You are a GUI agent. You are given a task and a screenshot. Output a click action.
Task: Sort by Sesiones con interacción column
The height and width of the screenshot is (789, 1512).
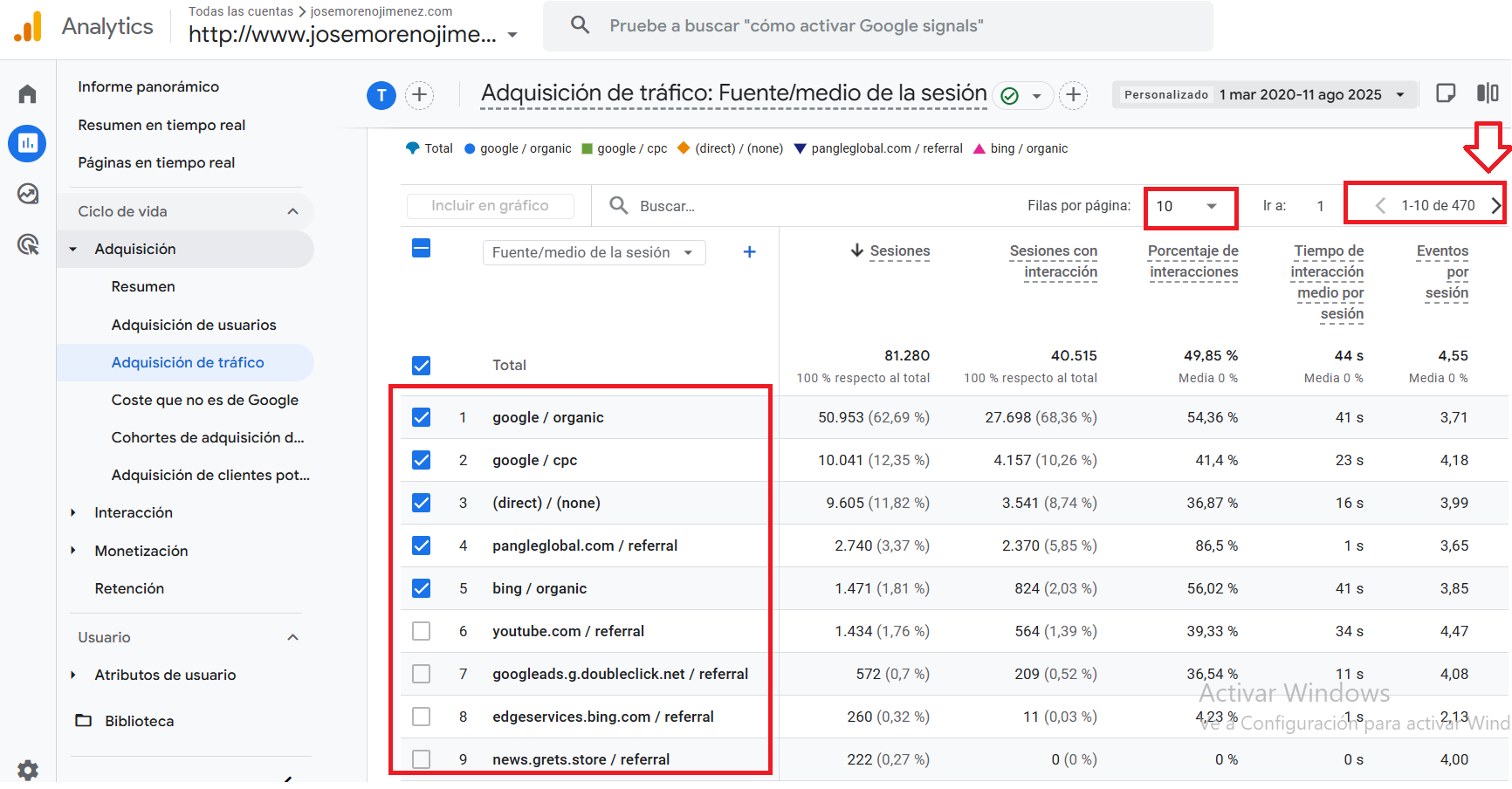click(1053, 262)
